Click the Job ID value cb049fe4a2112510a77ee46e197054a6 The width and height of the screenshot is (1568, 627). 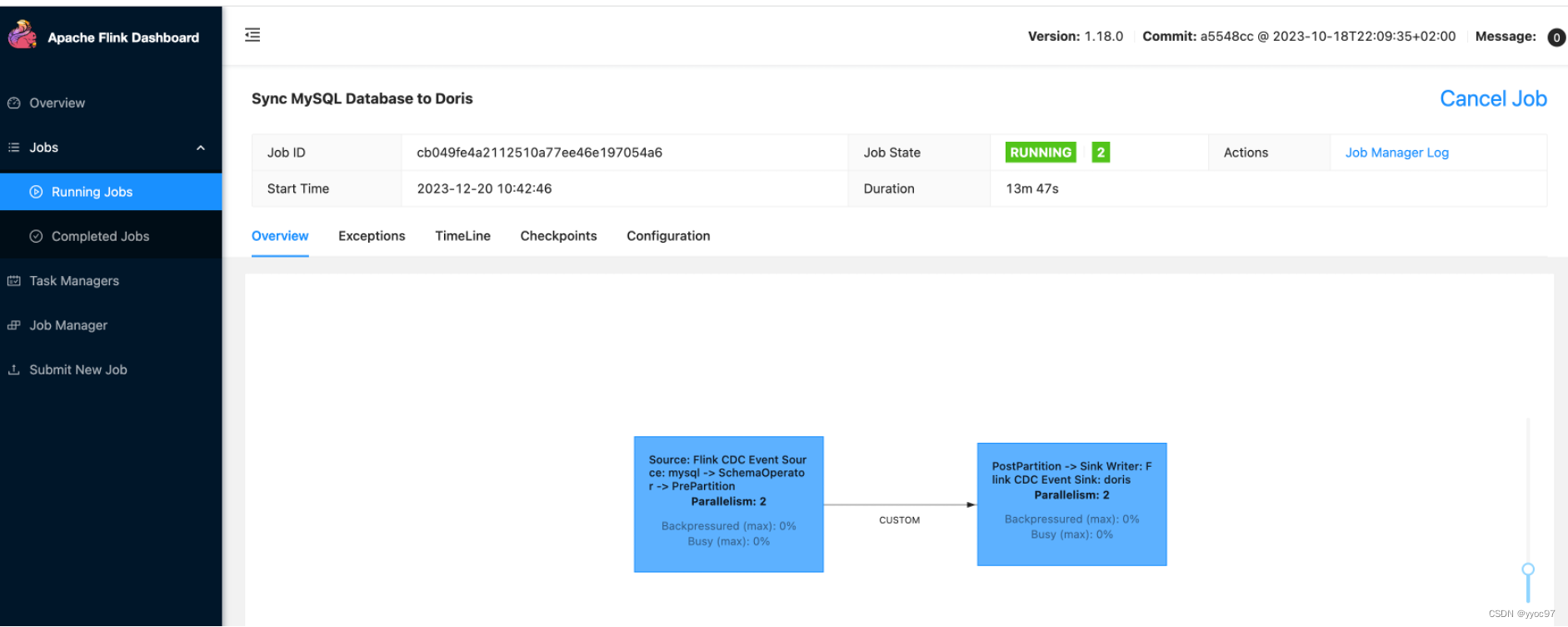pyautogui.click(x=539, y=153)
